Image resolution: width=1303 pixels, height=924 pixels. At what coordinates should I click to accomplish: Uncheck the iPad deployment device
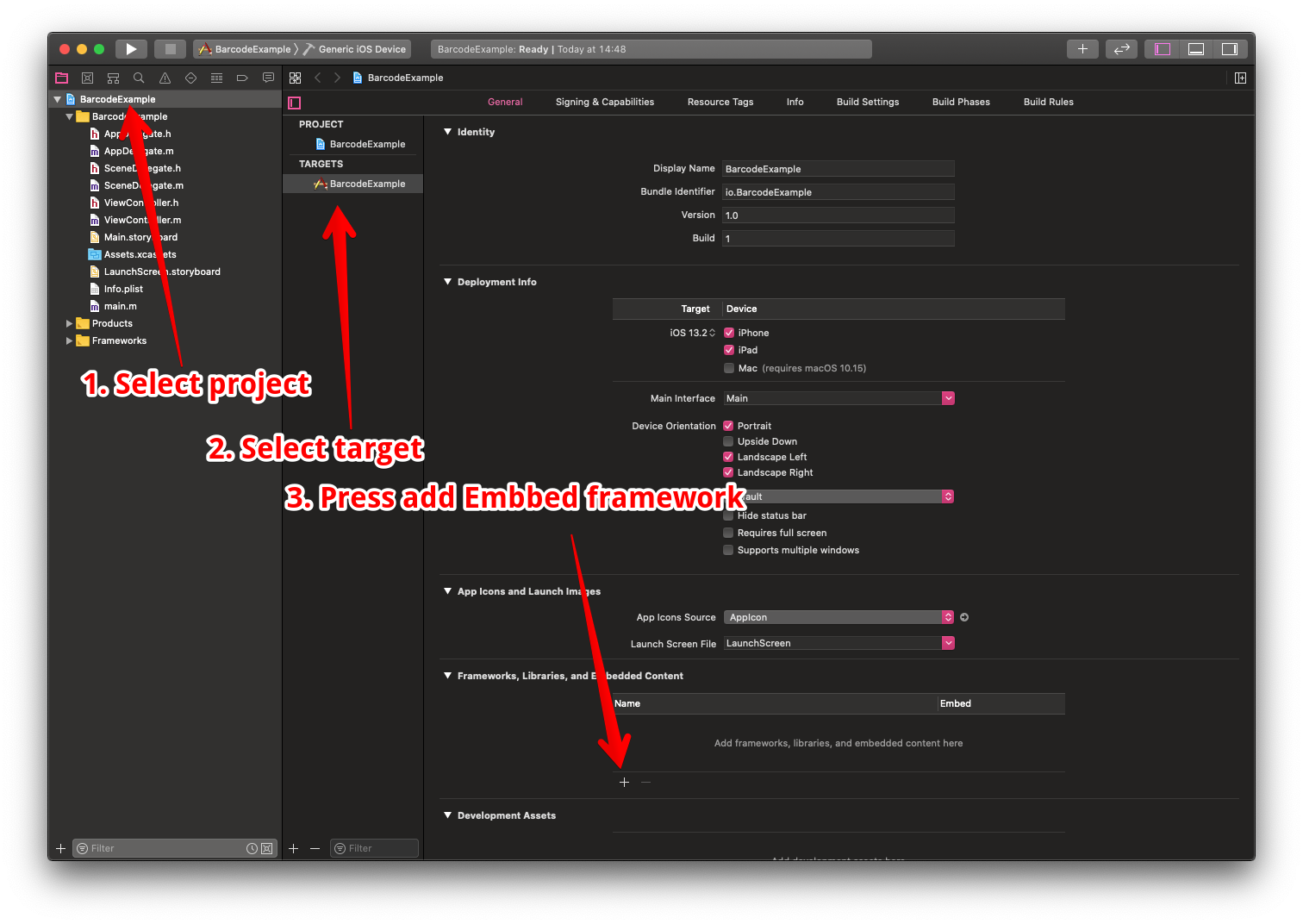point(728,350)
